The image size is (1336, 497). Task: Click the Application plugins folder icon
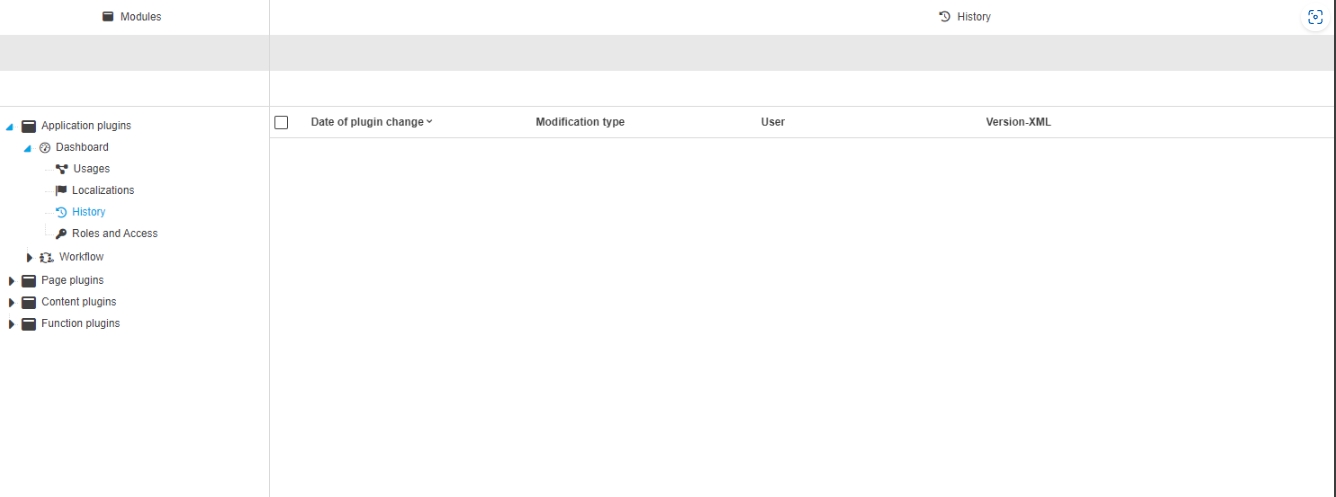(x=29, y=126)
